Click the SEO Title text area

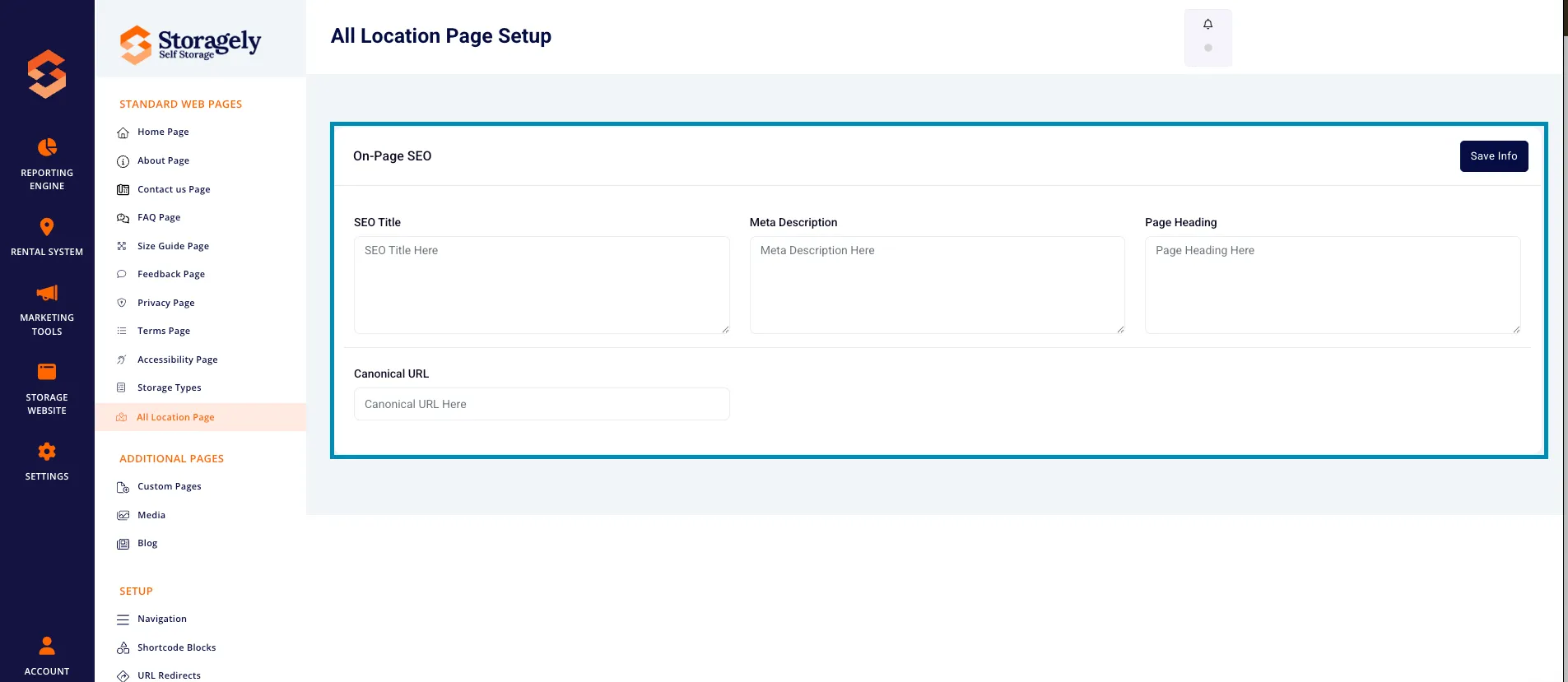coord(542,285)
